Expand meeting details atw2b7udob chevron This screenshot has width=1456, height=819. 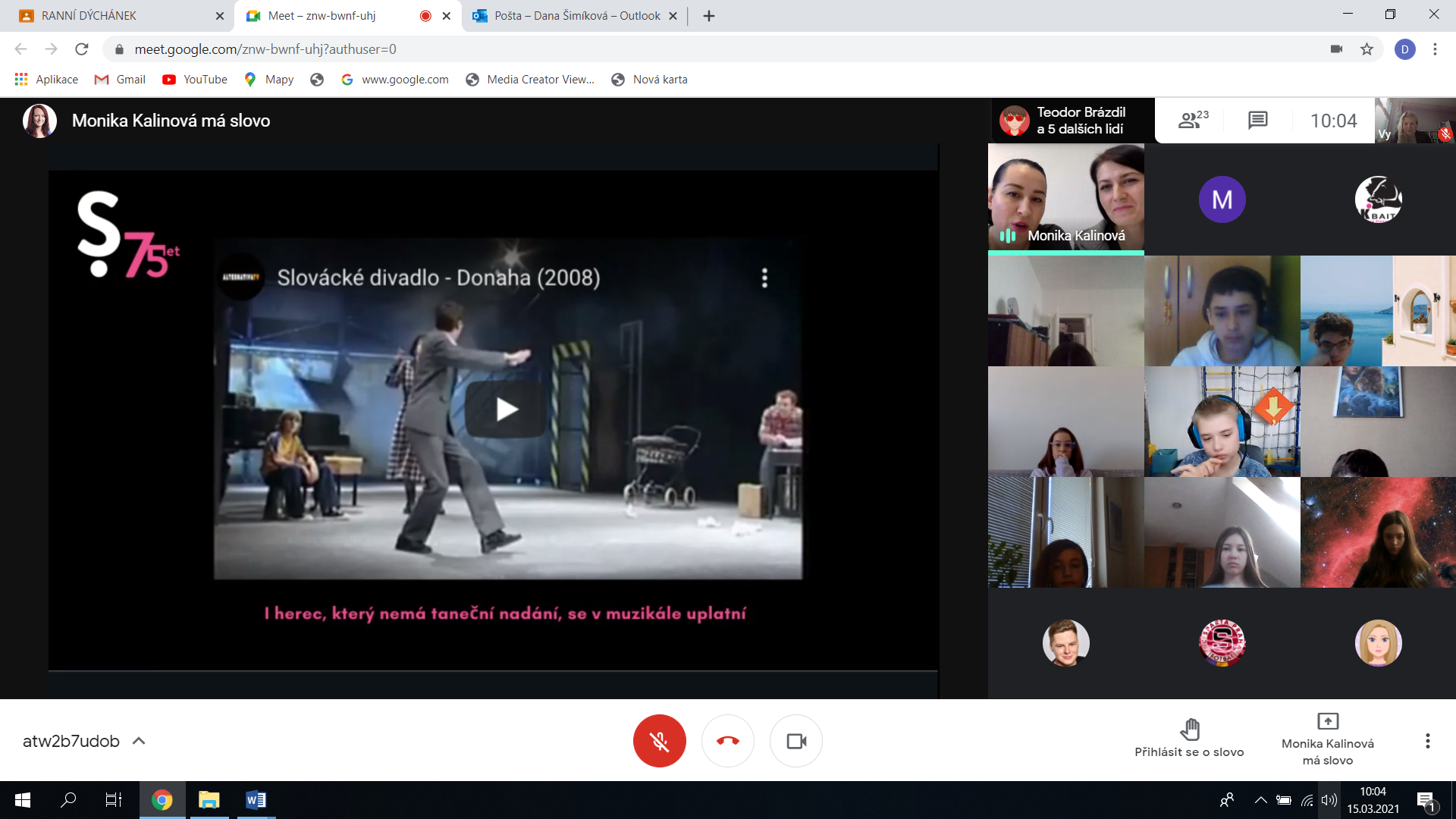click(139, 741)
